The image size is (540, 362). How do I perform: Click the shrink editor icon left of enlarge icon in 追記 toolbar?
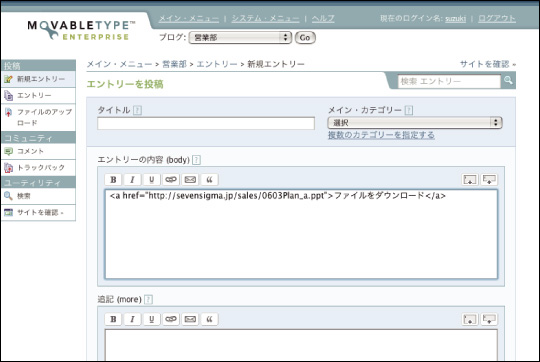pos(470,319)
